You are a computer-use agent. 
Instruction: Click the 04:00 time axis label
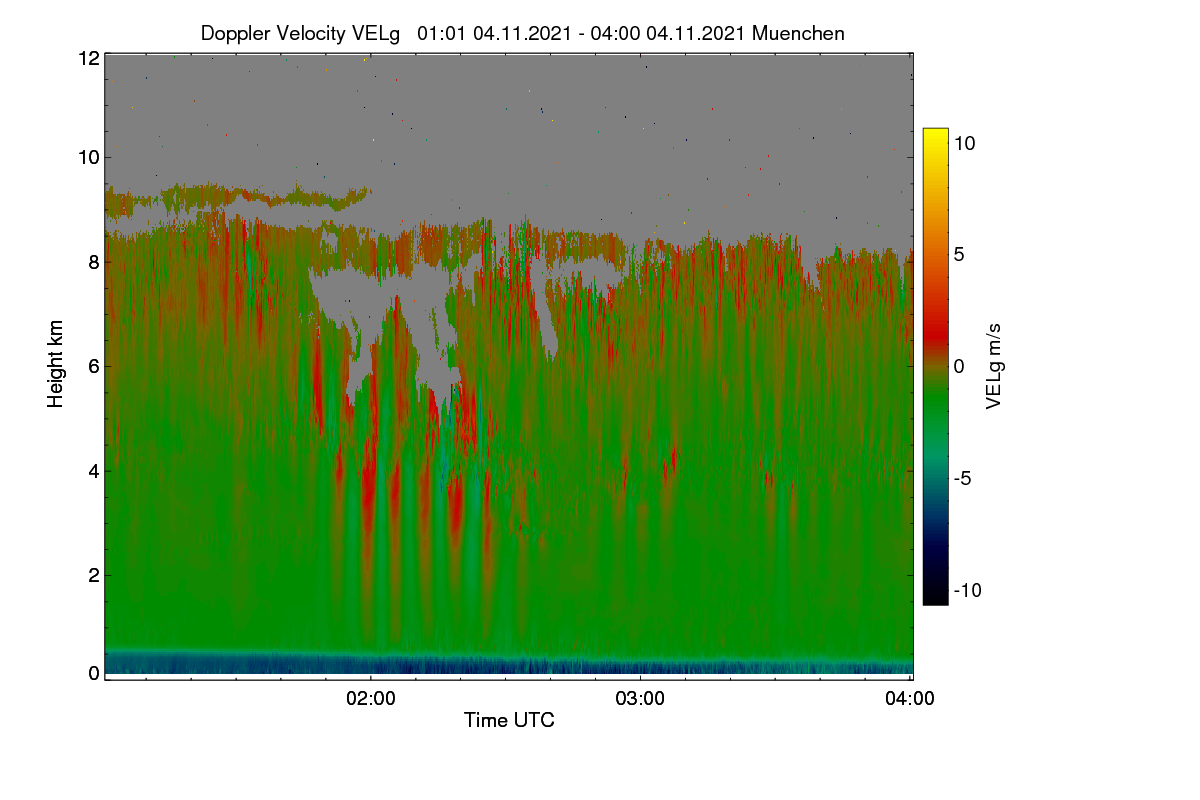click(910, 699)
